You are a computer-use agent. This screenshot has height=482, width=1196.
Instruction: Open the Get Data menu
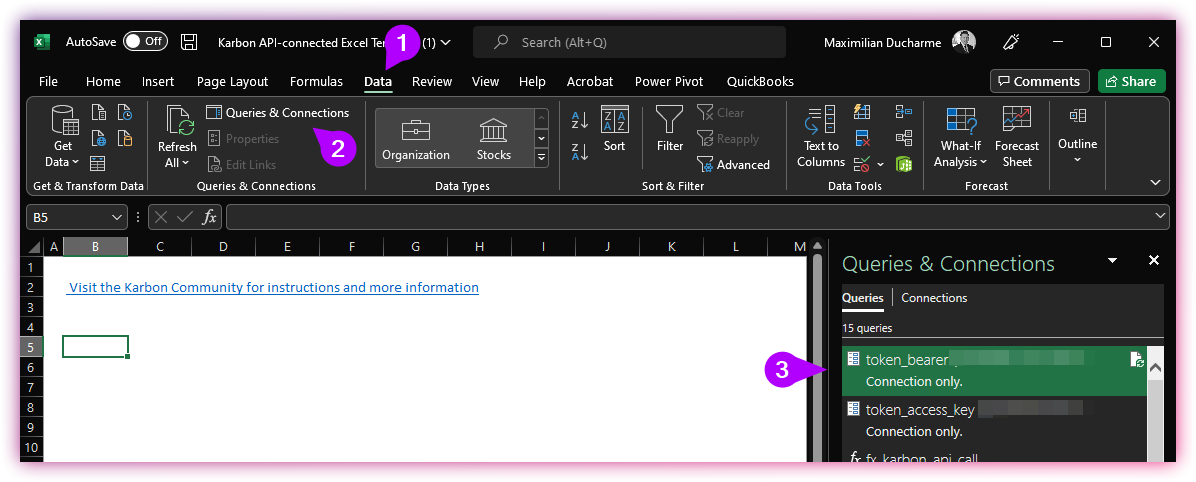coord(63,137)
